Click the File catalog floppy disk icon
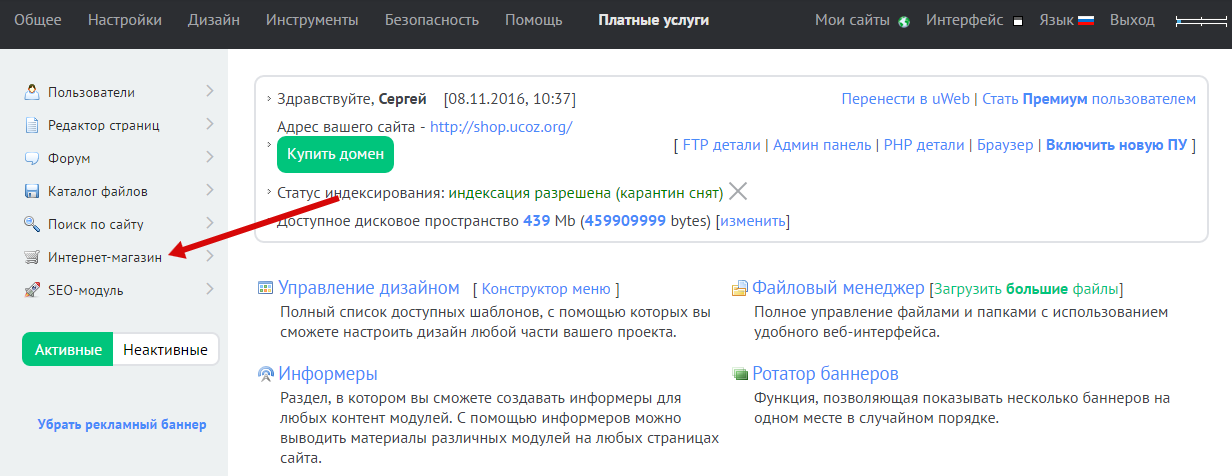This screenshot has width=1232, height=476. coord(32,191)
